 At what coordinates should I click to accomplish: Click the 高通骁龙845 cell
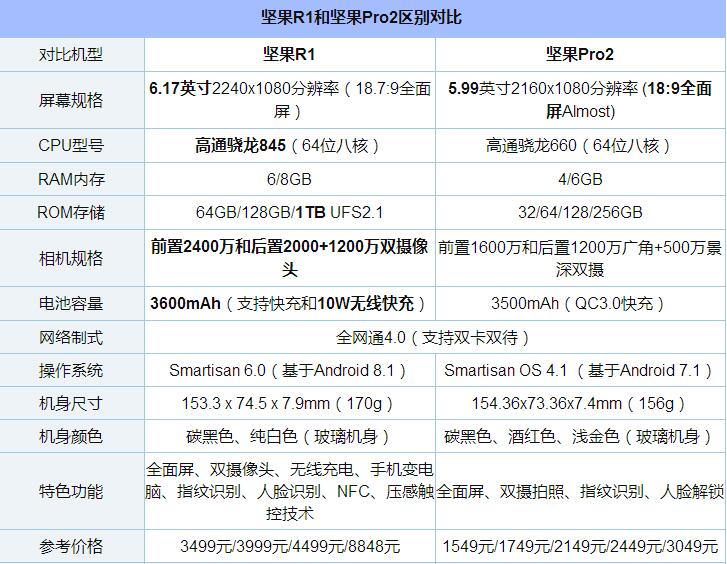coord(289,146)
